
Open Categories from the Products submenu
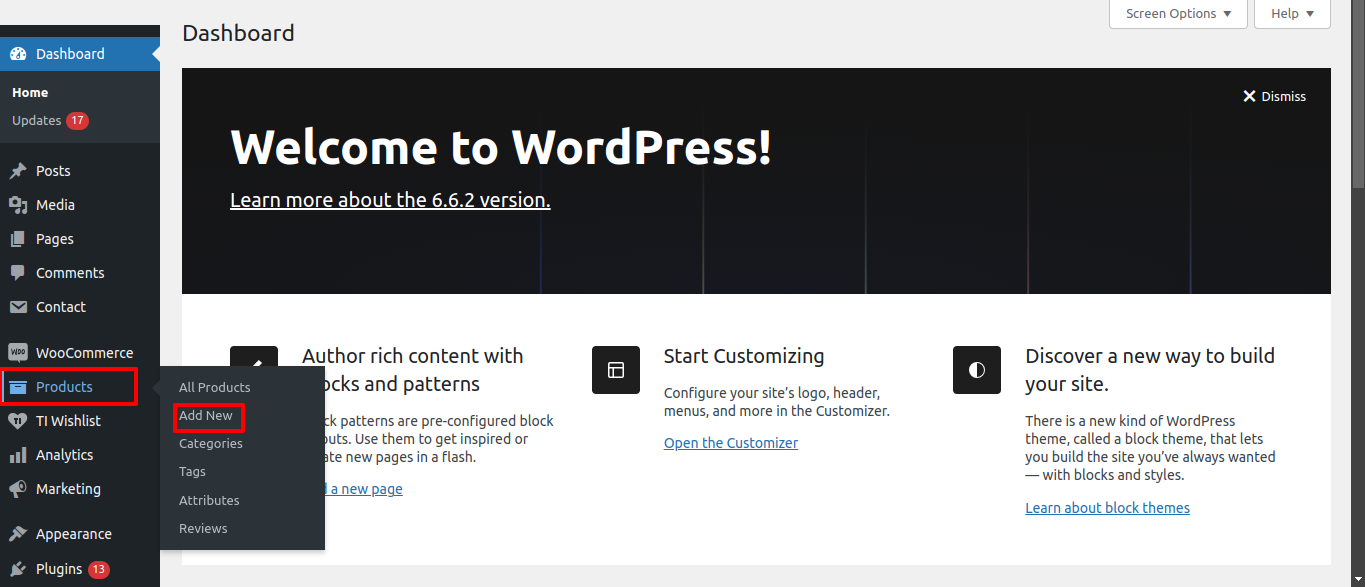pyautogui.click(x=211, y=443)
